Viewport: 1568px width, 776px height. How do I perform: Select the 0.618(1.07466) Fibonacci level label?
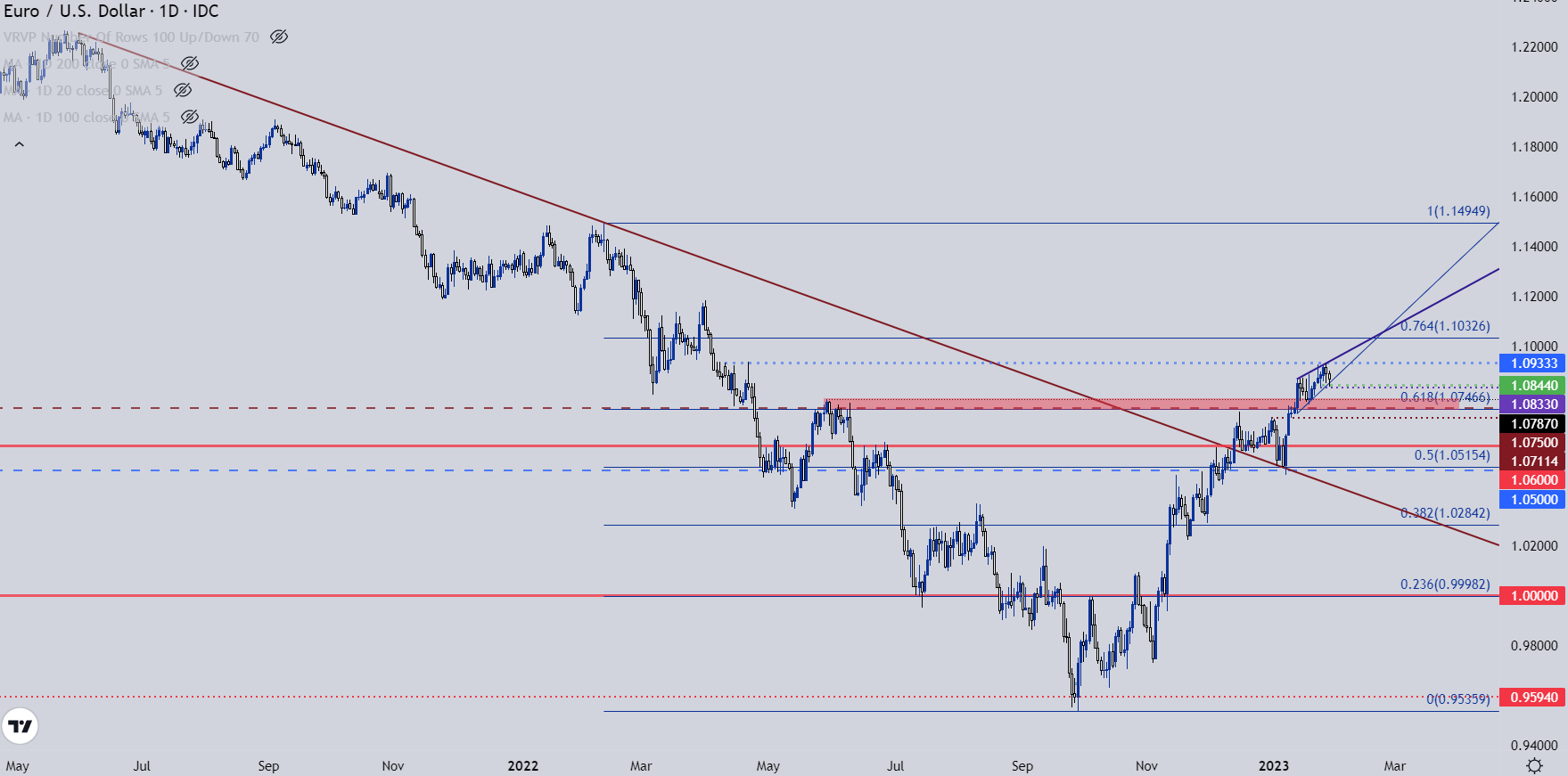(1445, 397)
